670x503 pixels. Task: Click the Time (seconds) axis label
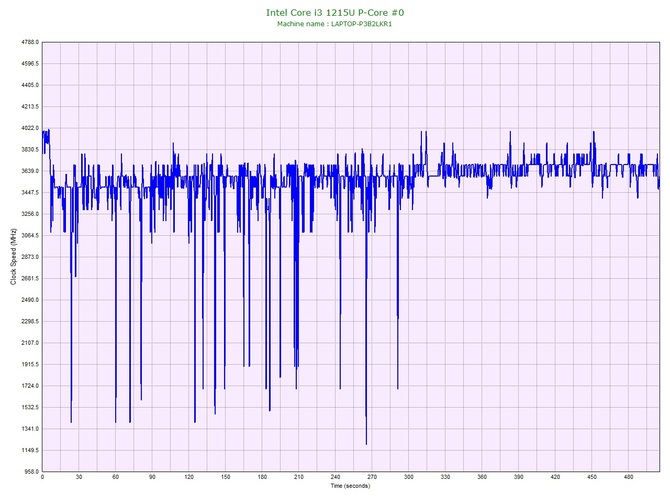[x=350, y=487]
